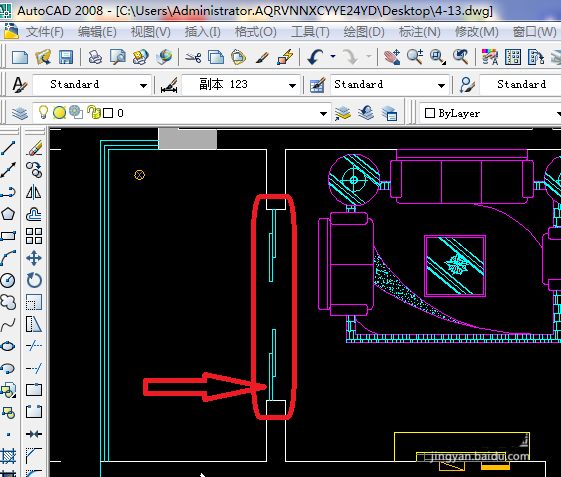
Task: Copy selection with the Copy icon
Action: coord(216,57)
